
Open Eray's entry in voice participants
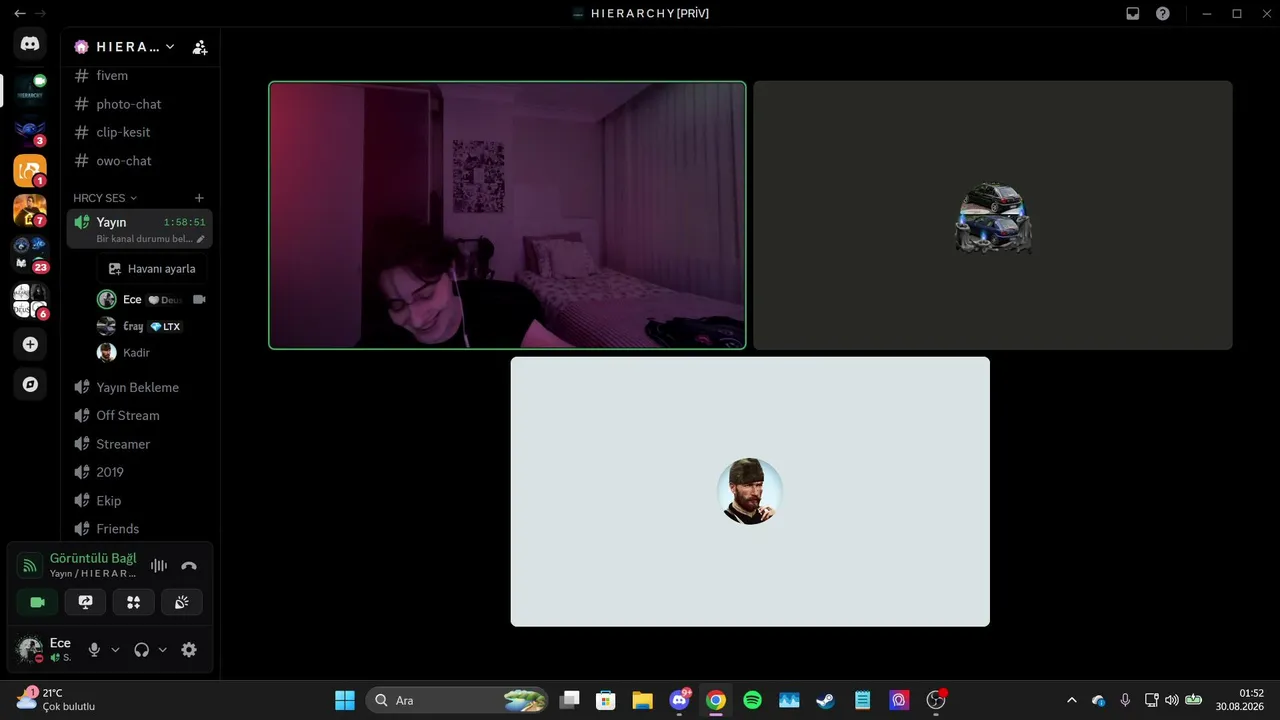(152, 326)
